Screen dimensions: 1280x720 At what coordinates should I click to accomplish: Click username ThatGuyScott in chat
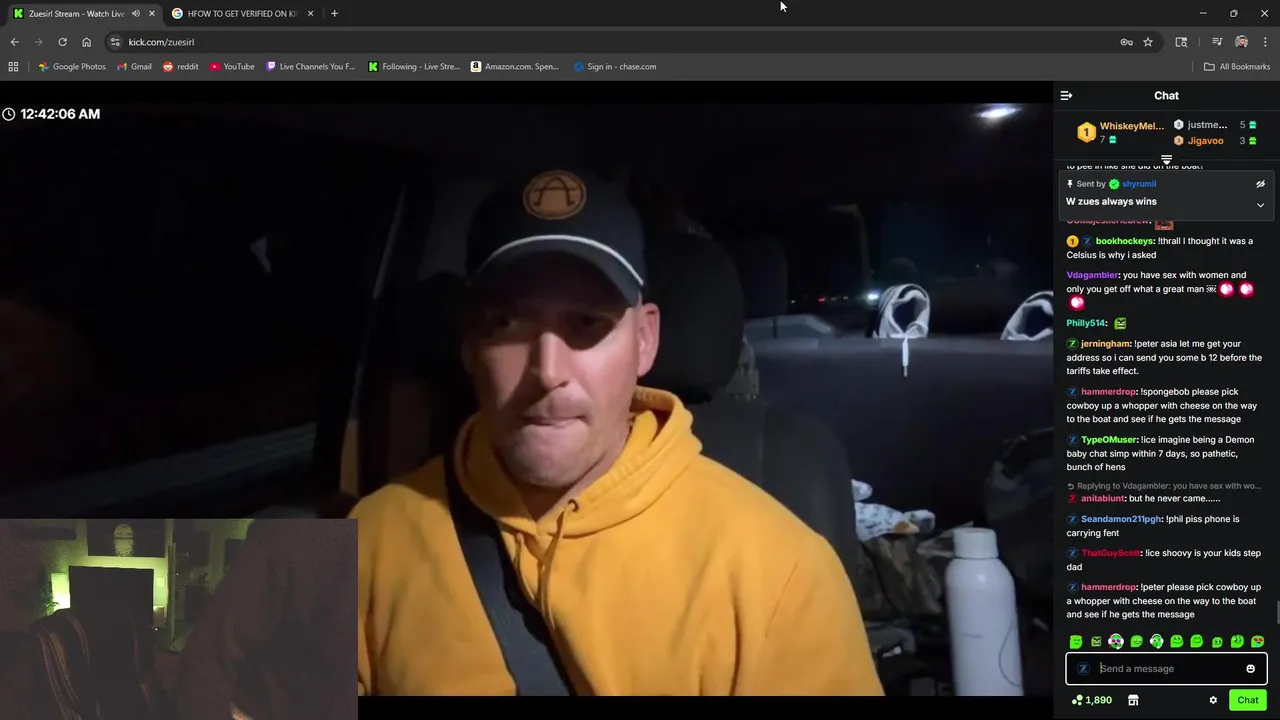1110,553
